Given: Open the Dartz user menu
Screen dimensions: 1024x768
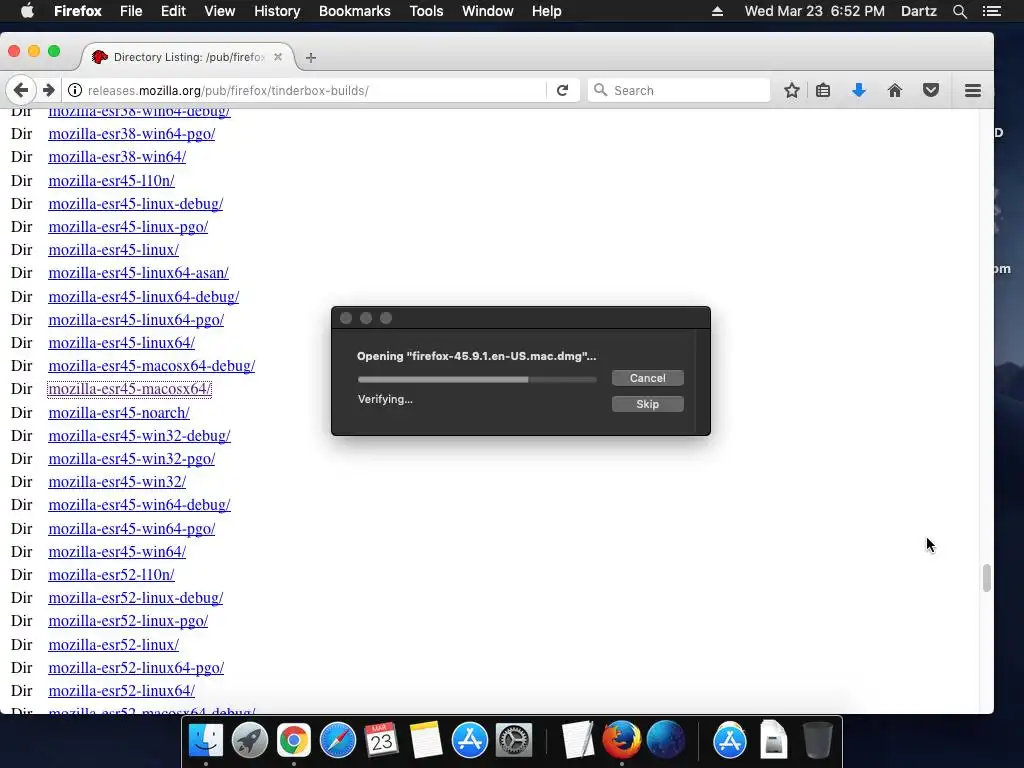Looking at the screenshot, I should coord(919,11).
